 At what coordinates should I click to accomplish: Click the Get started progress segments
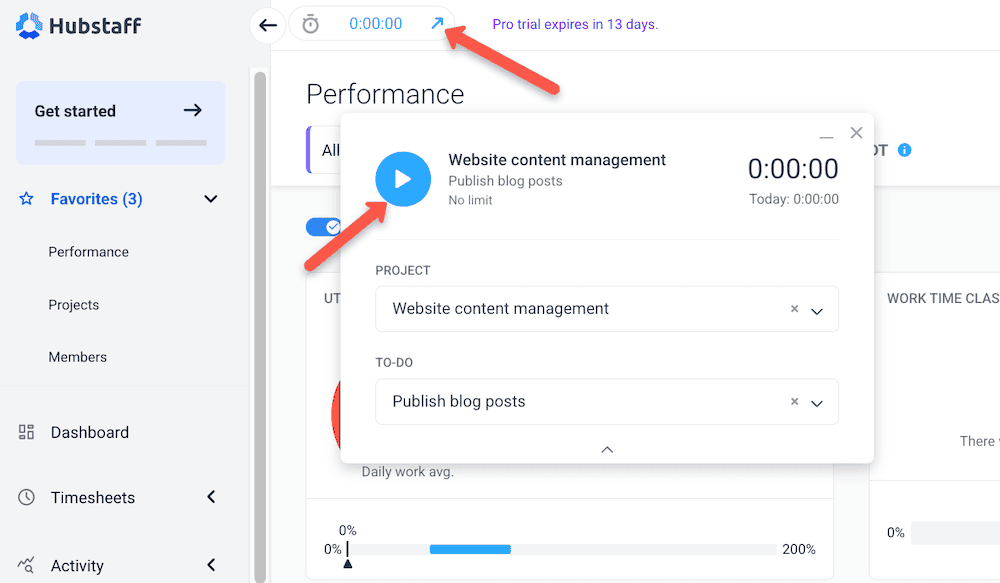point(121,143)
